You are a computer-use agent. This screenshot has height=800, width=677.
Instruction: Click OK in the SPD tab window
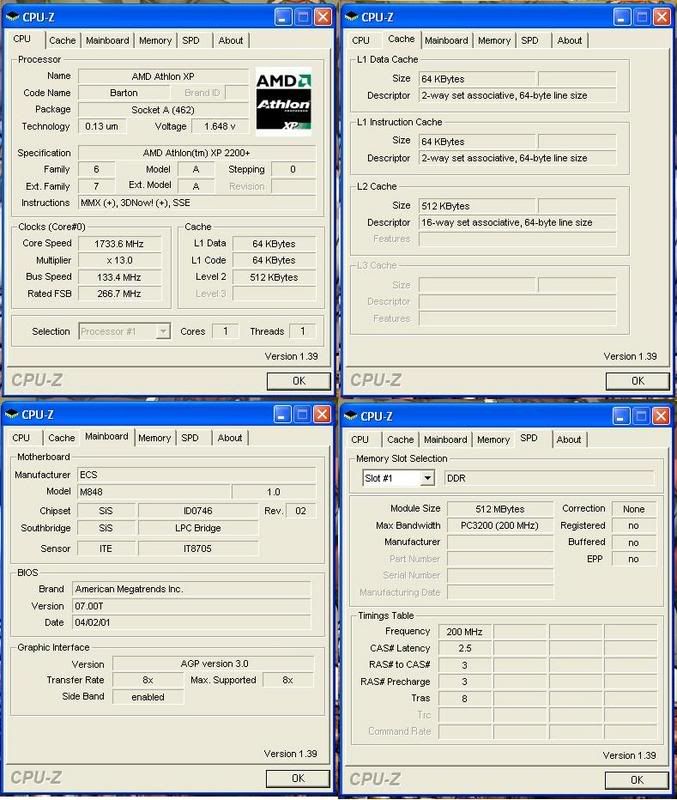[x=636, y=780]
